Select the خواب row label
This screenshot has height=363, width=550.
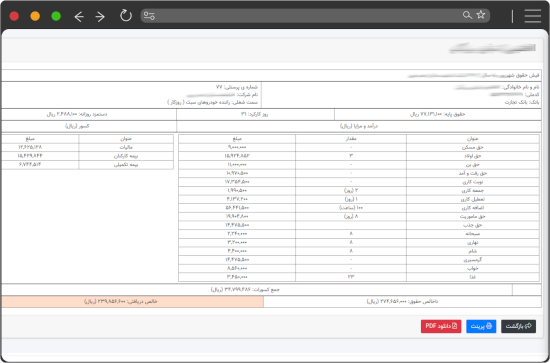click(x=472, y=268)
